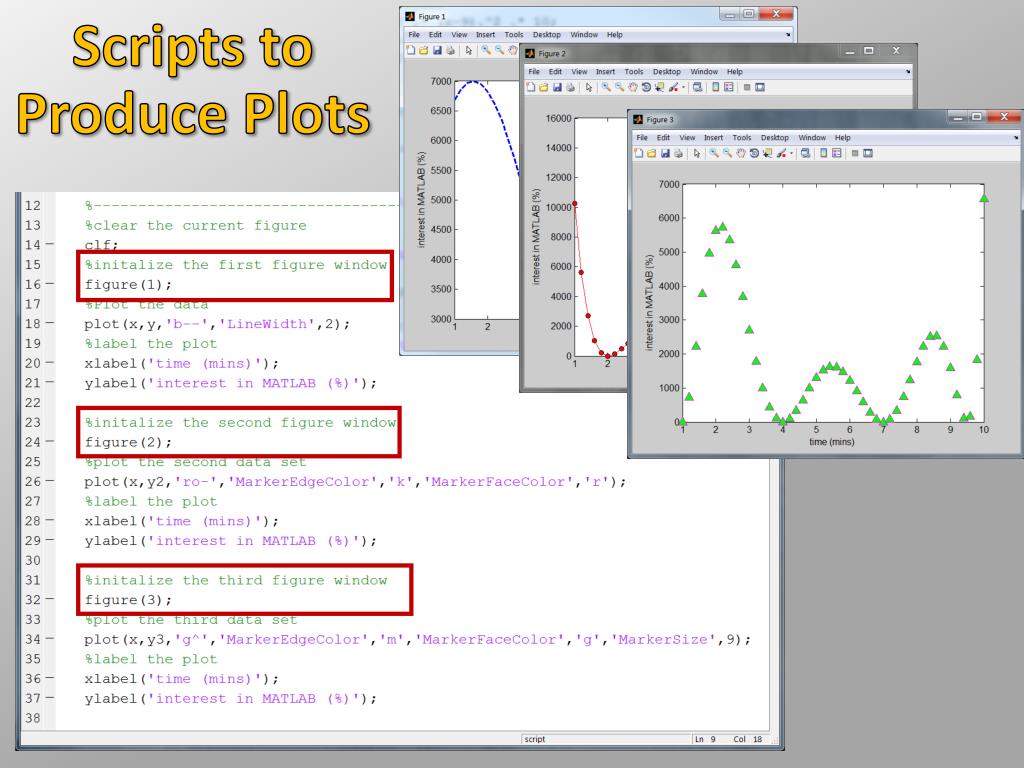Click Hide Plot Tools icon in Figure 2
This screenshot has width=1024, height=768.
pos(747,87)
